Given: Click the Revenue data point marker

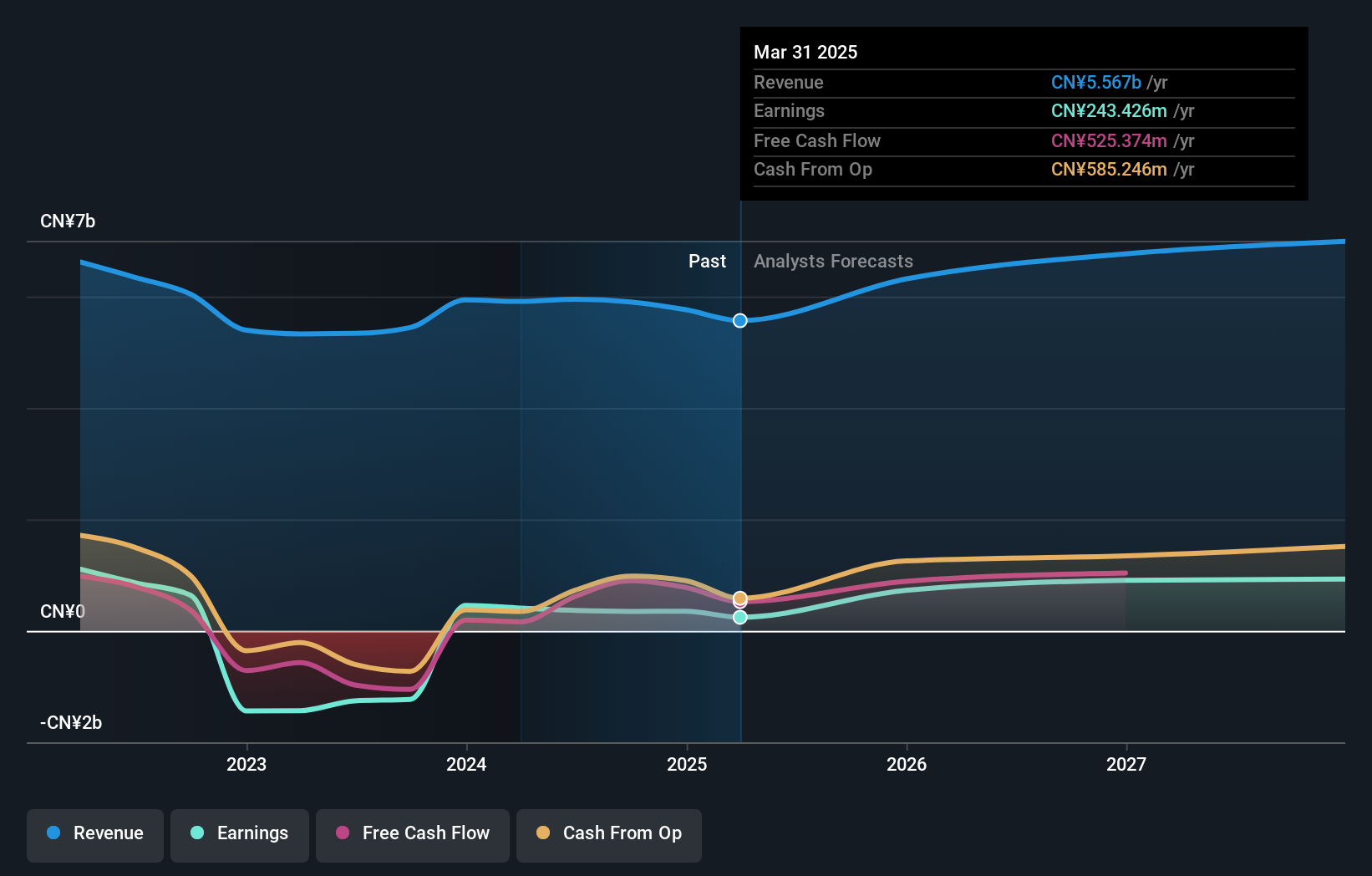Looking at the screenshot, I should 740,321.
